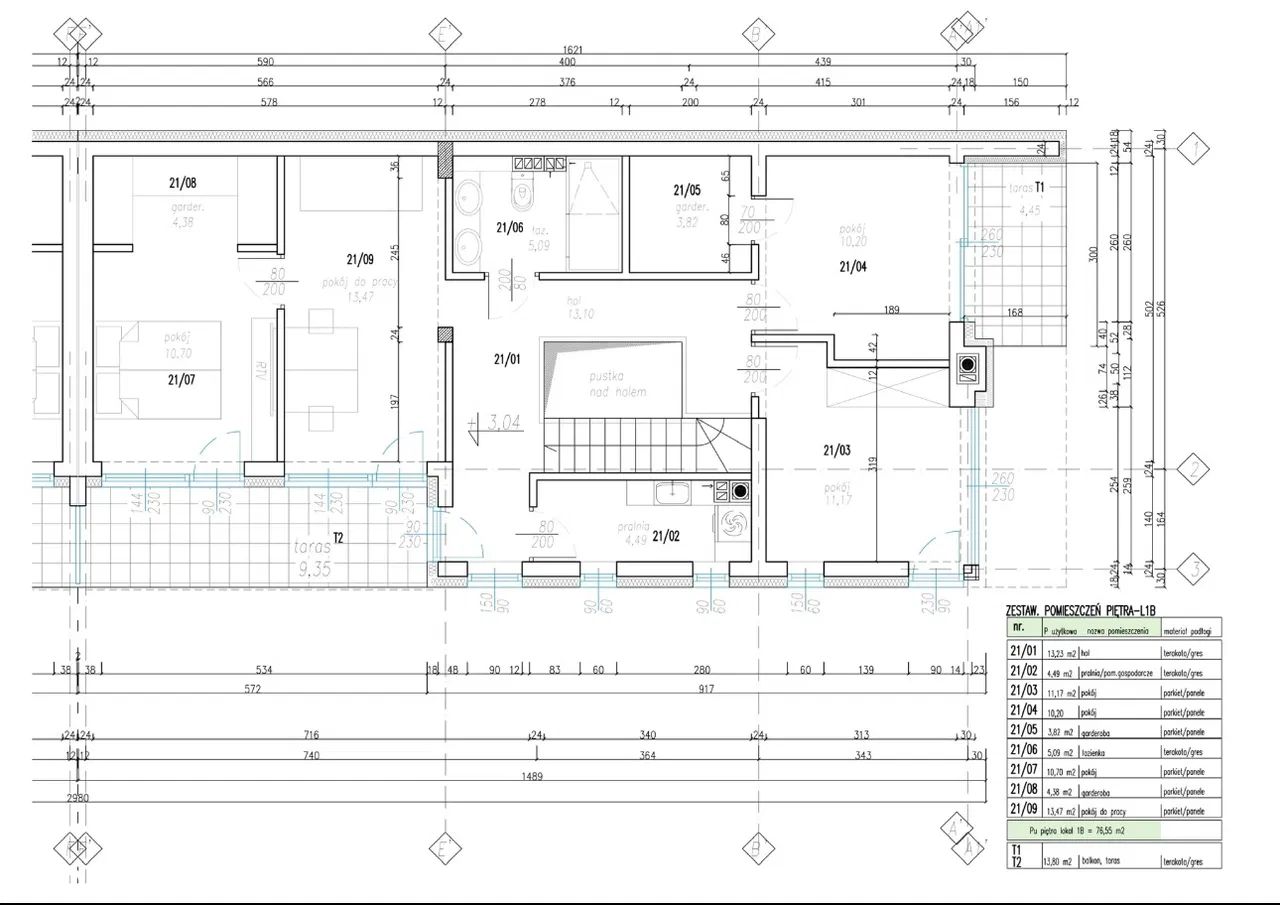Click room label 21/02 on the floor plan
Screen dimensions: 1280x905
pos(666,536)
